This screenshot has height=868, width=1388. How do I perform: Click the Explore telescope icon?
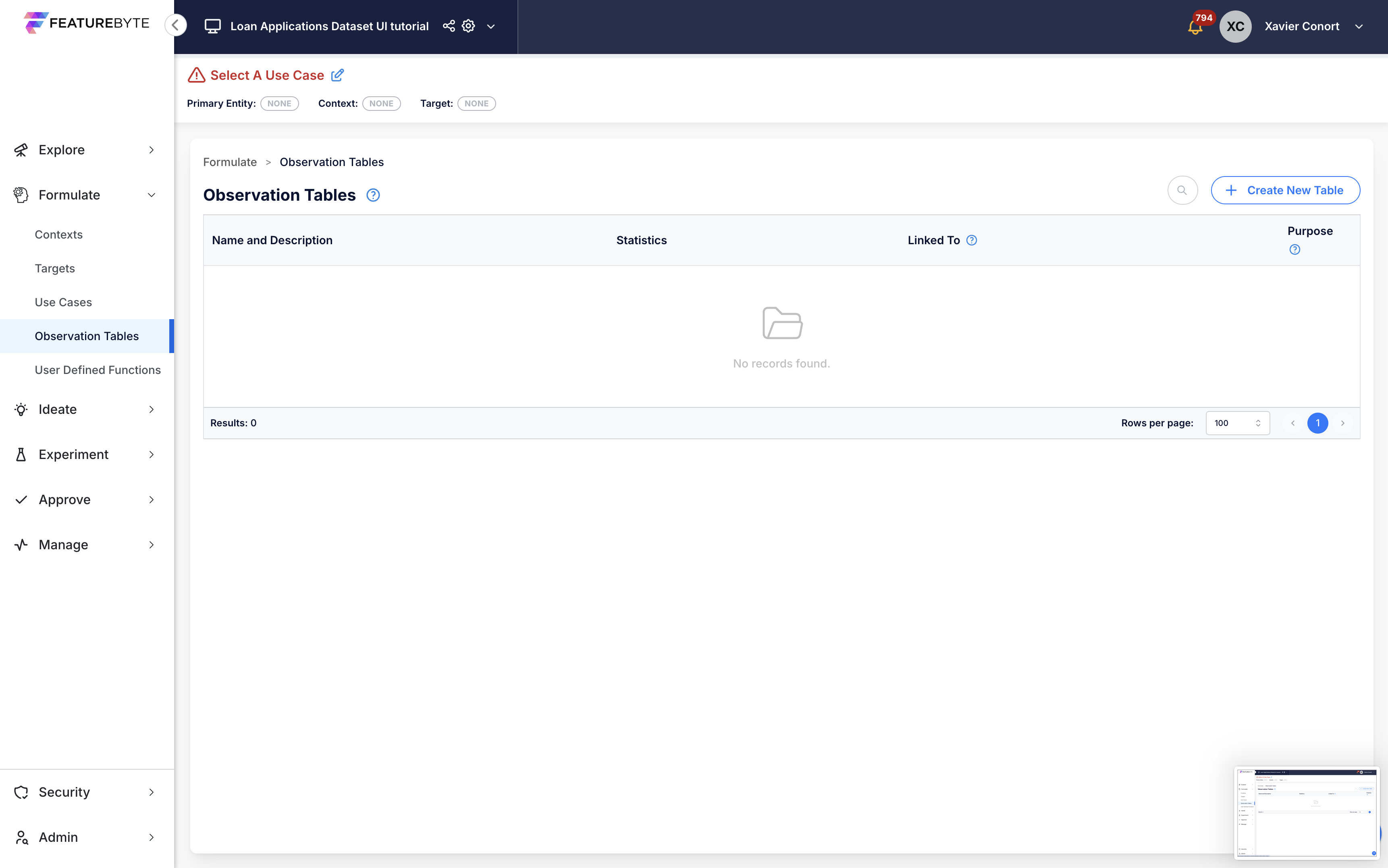(x=21, y=150)
